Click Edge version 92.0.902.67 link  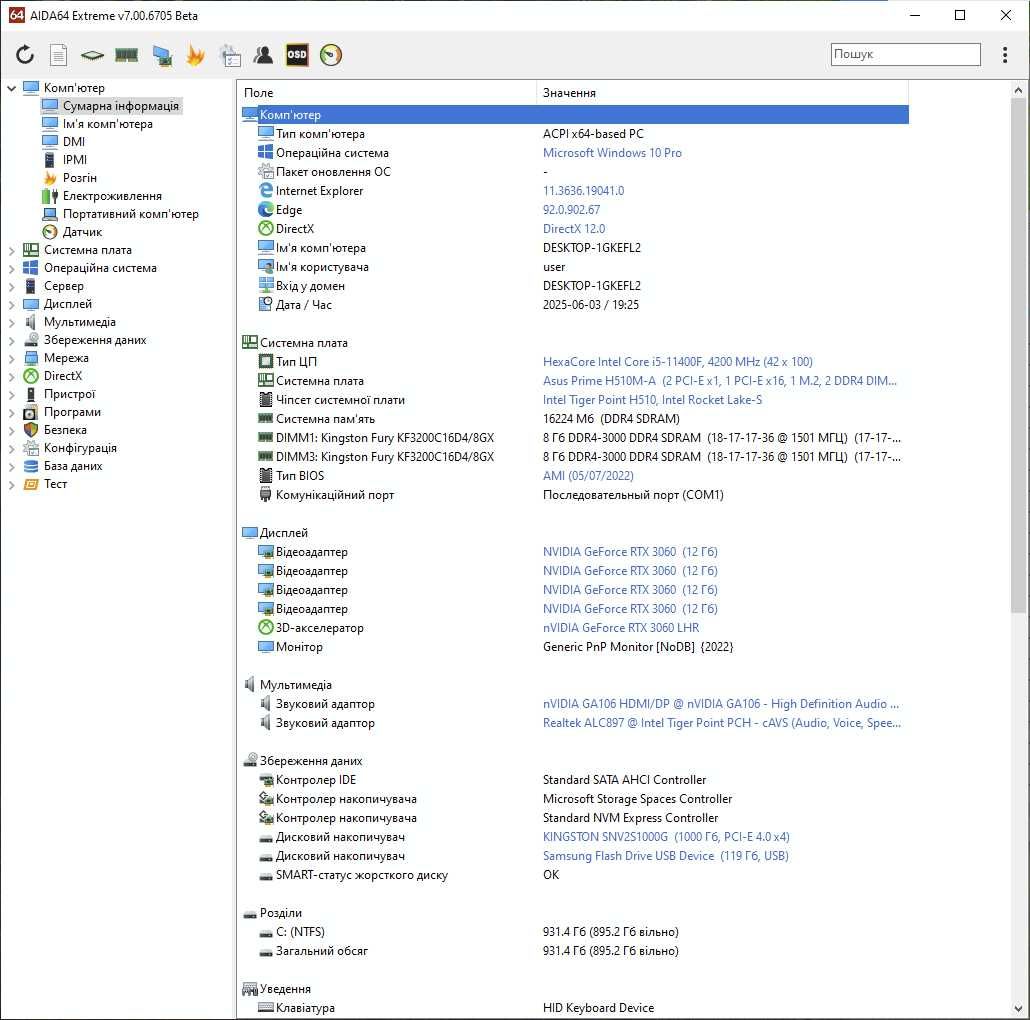[x=571, y=210]
